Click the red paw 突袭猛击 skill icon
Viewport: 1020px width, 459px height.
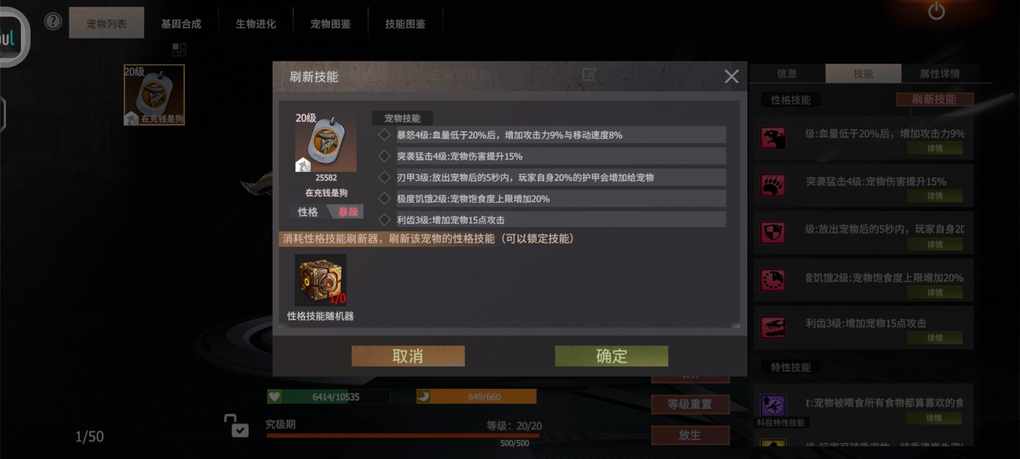click(x=773, y=185)
